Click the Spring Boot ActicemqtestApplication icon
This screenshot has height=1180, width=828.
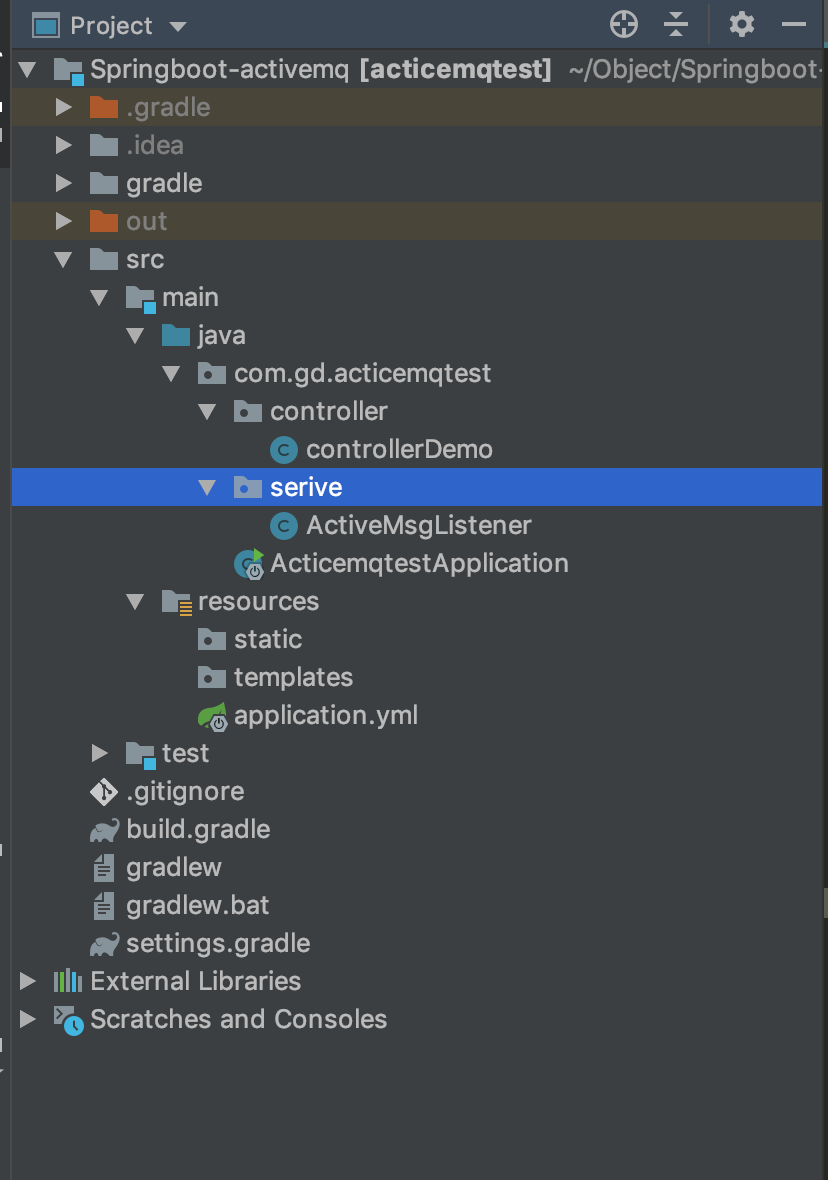(x=249, y=564)
